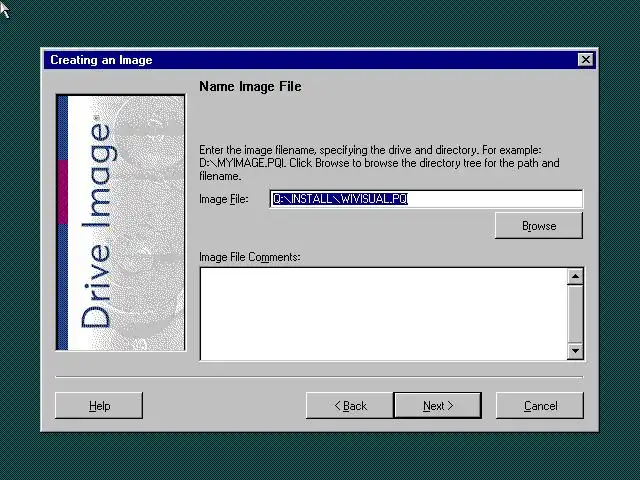
Task: Close the Creating an Image dialog
Action: [586, 60]
